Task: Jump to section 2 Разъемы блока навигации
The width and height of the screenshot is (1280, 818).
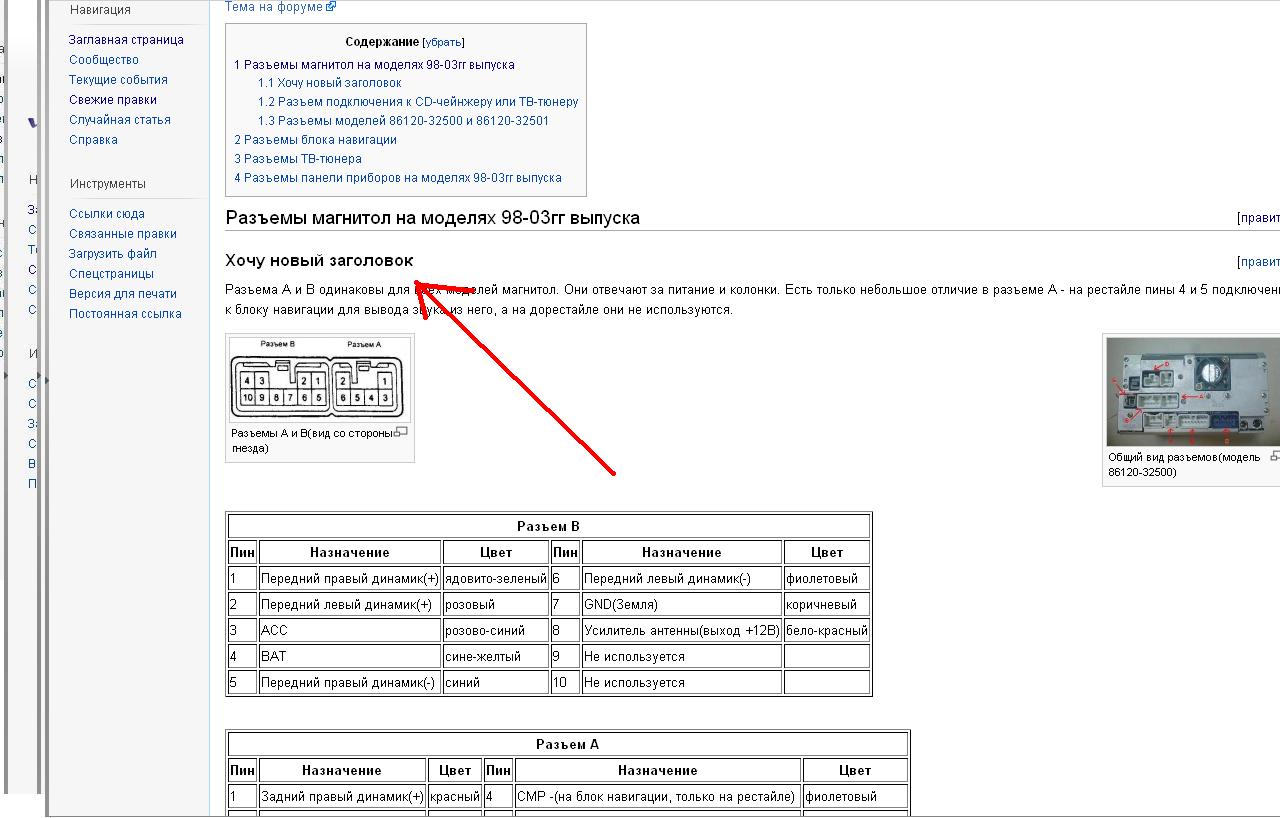Action: tap(315, 140)
